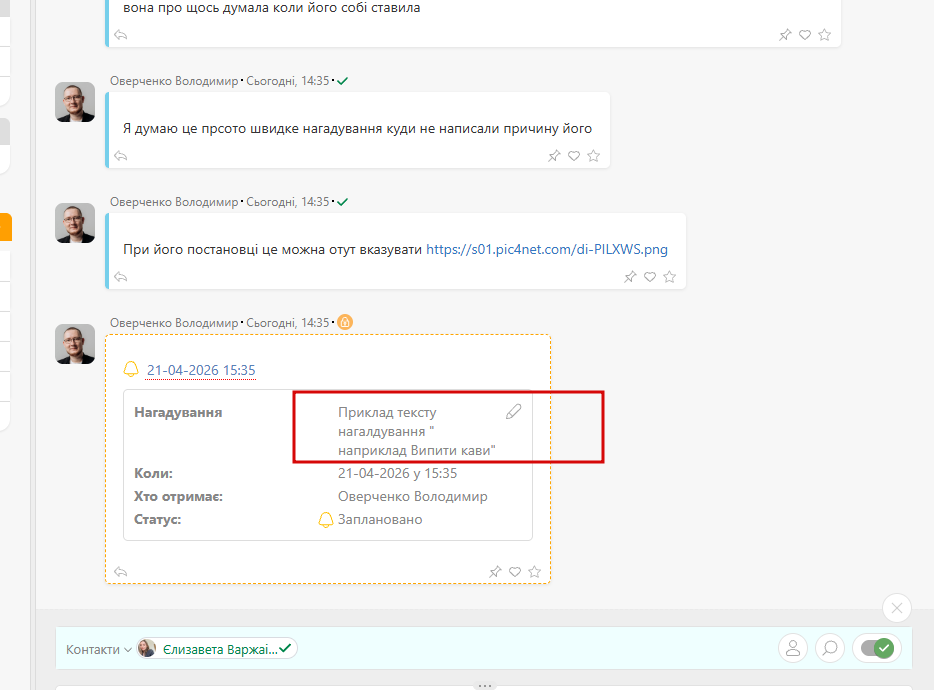
Task: Click the bell icon beside 21-04-2026 15:35
Action: point(131,369)
